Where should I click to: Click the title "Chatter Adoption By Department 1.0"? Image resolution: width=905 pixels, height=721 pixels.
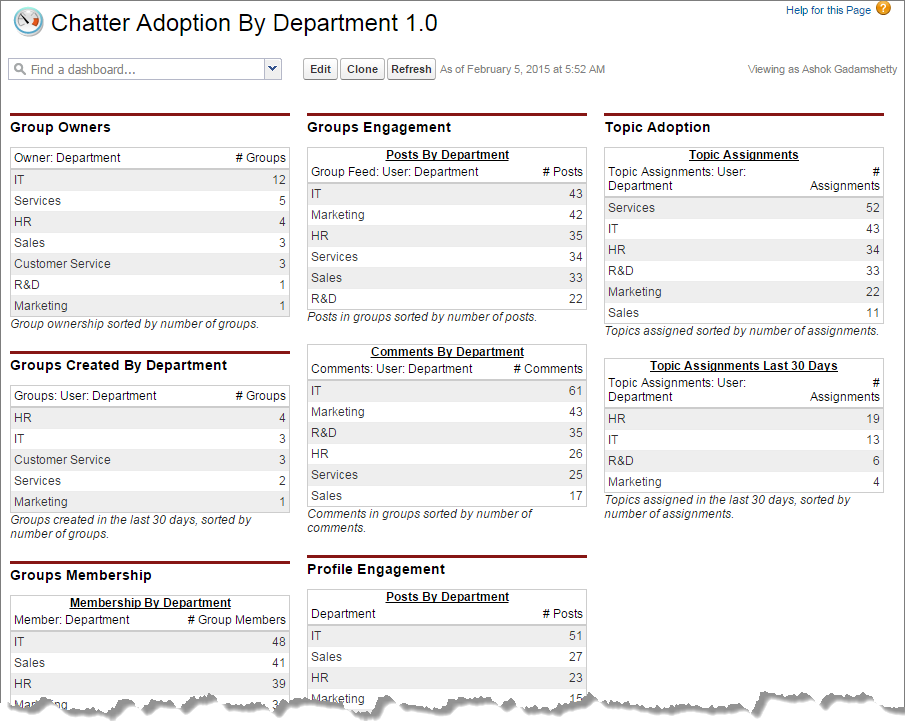pyautogui.click(x=244, y=23)
